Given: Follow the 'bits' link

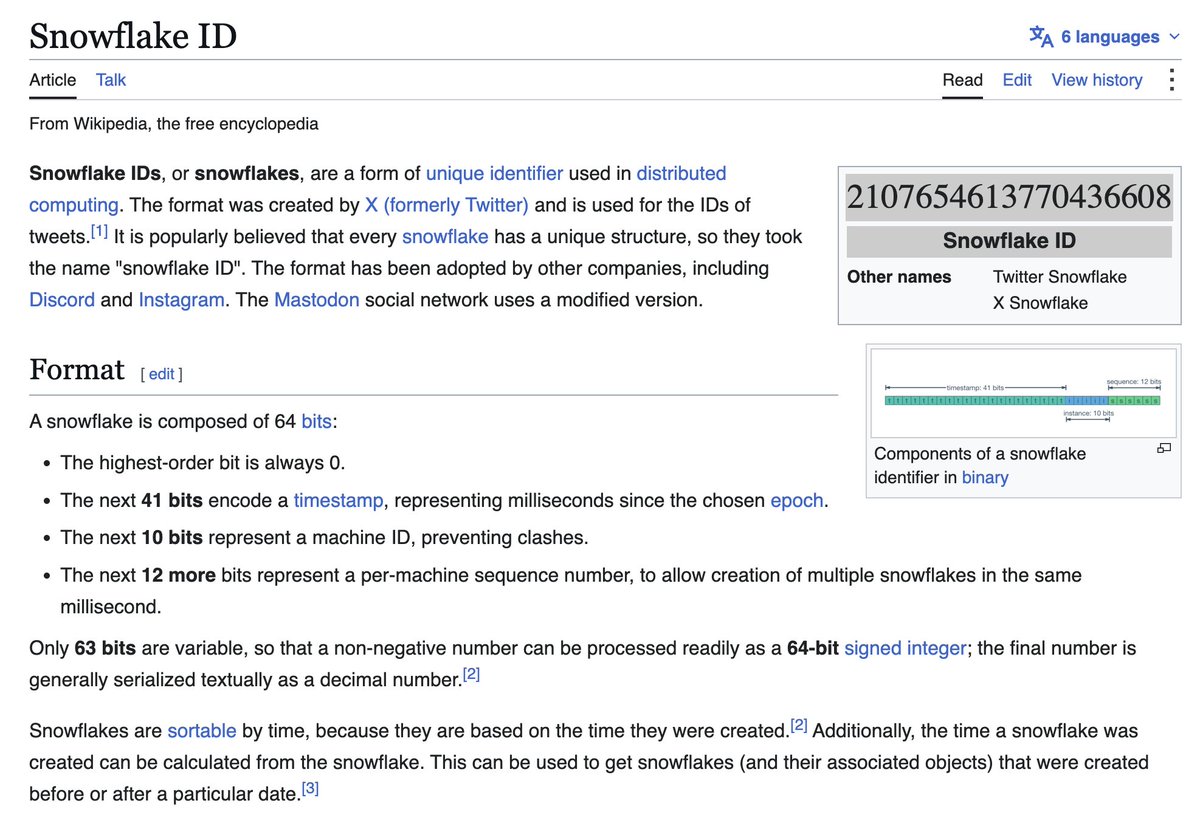Looking at the screenshot, I should (316, 422).
